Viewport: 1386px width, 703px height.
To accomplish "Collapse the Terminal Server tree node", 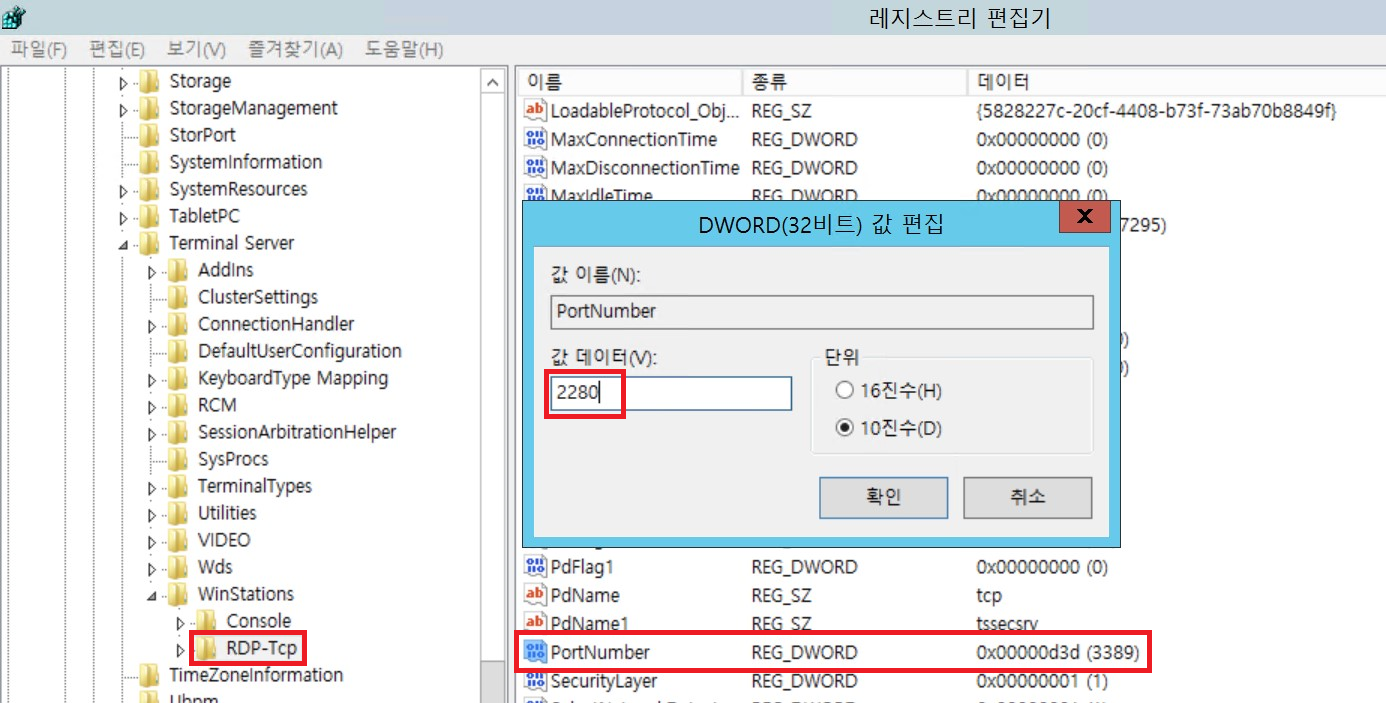I will pyautogui.click(x=124, y=244).
